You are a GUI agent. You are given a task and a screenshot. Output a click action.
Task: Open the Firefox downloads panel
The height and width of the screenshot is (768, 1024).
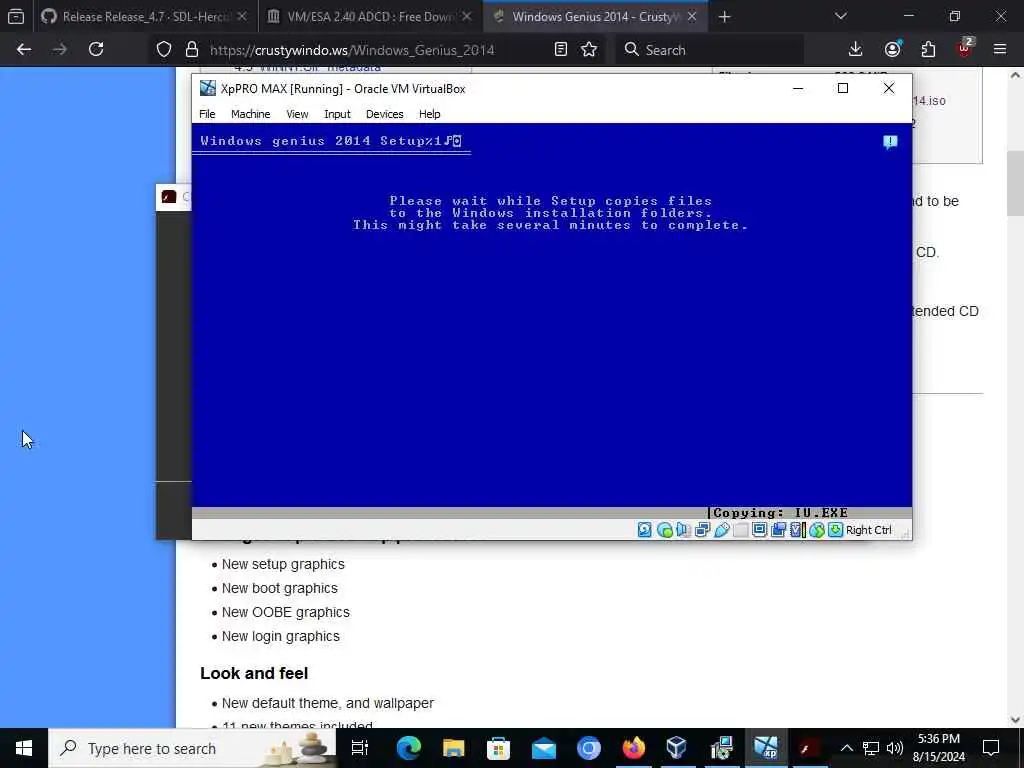pos(856,50)
